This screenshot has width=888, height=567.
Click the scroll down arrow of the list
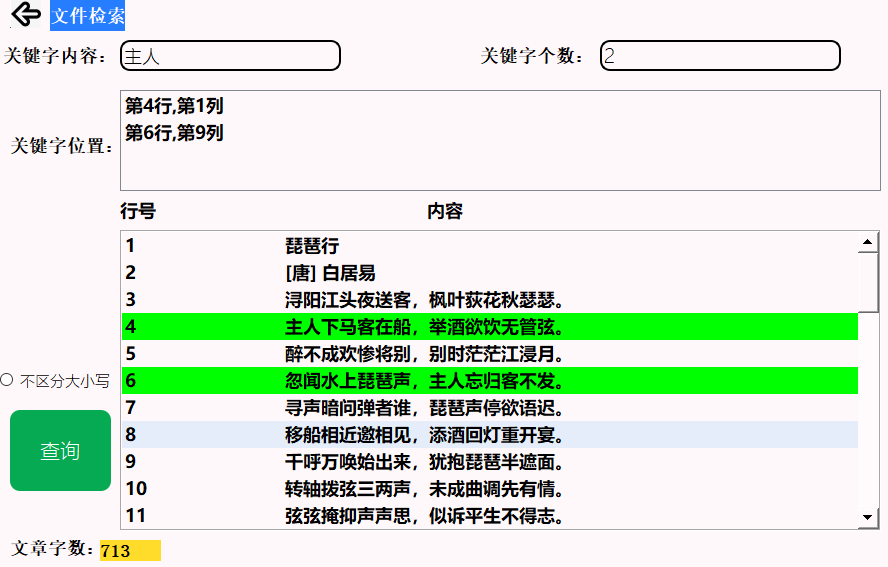(869, 517)
